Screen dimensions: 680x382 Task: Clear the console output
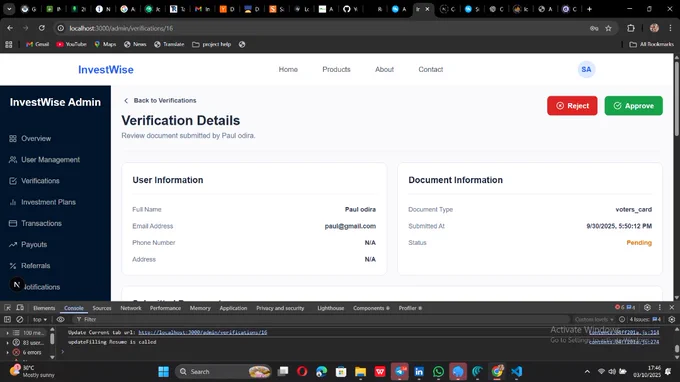pos(20,320)
